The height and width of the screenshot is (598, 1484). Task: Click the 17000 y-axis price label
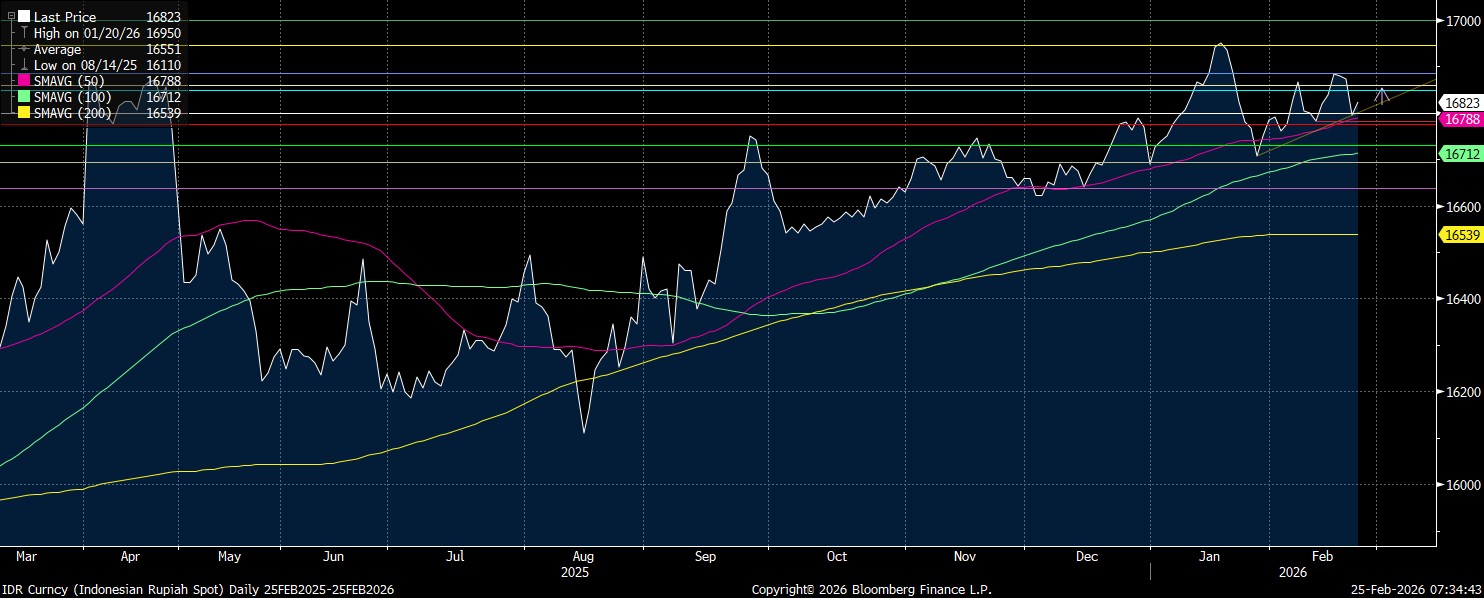point(1462,20)
